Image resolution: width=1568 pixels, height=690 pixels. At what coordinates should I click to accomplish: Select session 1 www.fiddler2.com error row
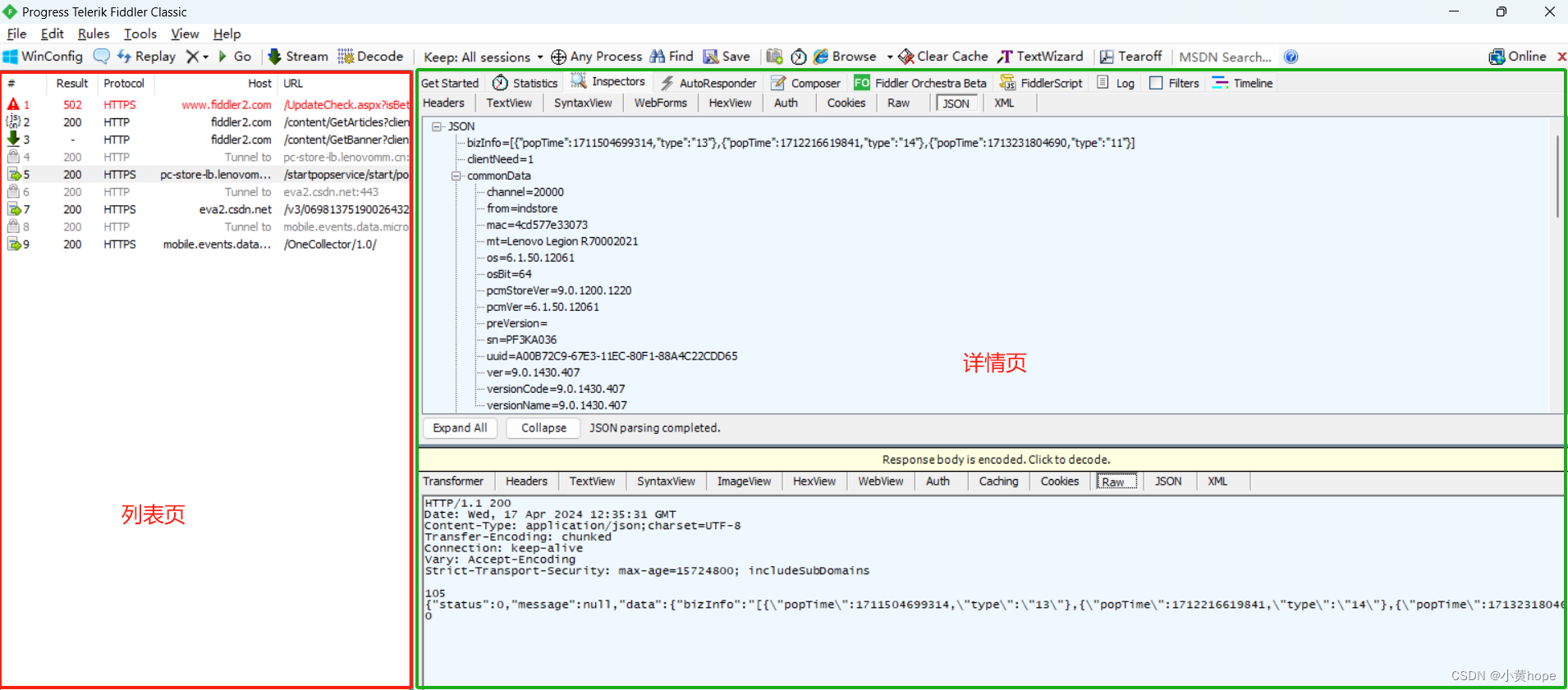(x=207, y=105)
